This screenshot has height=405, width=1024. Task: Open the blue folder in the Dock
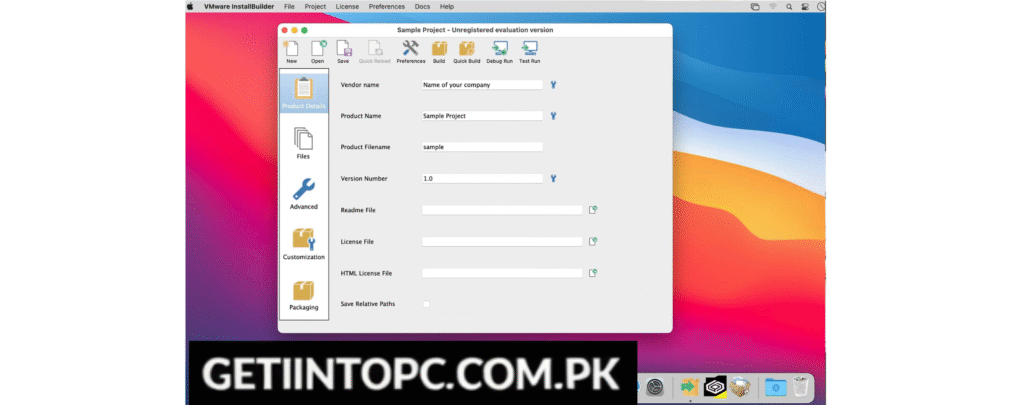(x=775, y=387)
